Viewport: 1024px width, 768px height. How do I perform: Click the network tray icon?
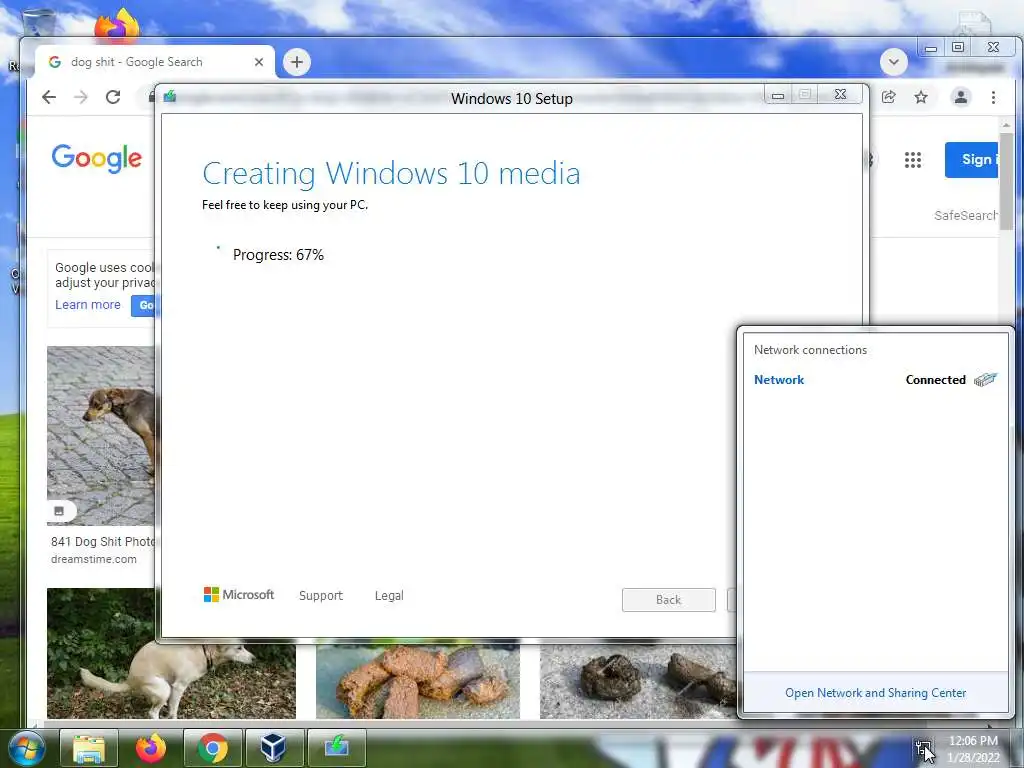click(x=923, y=748)
